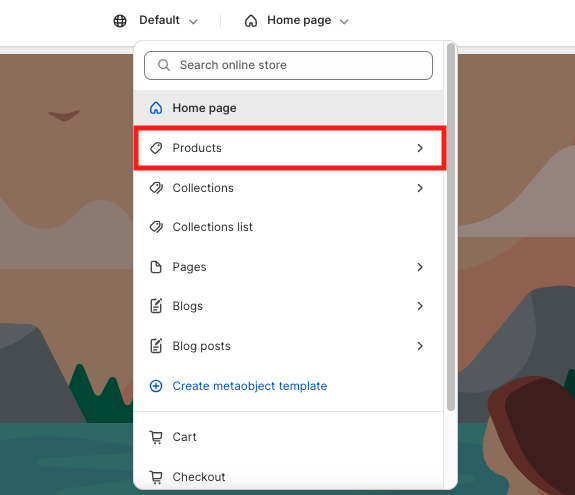
Task: Expand Blog posts submenu chevron
Action: coord(420,346)
